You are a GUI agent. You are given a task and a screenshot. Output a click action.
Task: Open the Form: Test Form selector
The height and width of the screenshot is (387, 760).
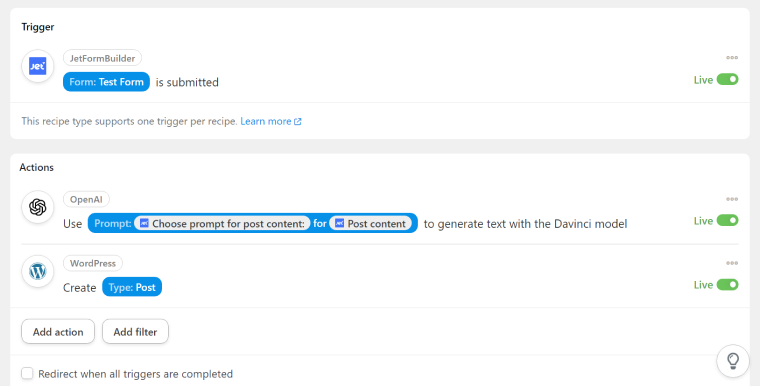[x=106, y=82]
